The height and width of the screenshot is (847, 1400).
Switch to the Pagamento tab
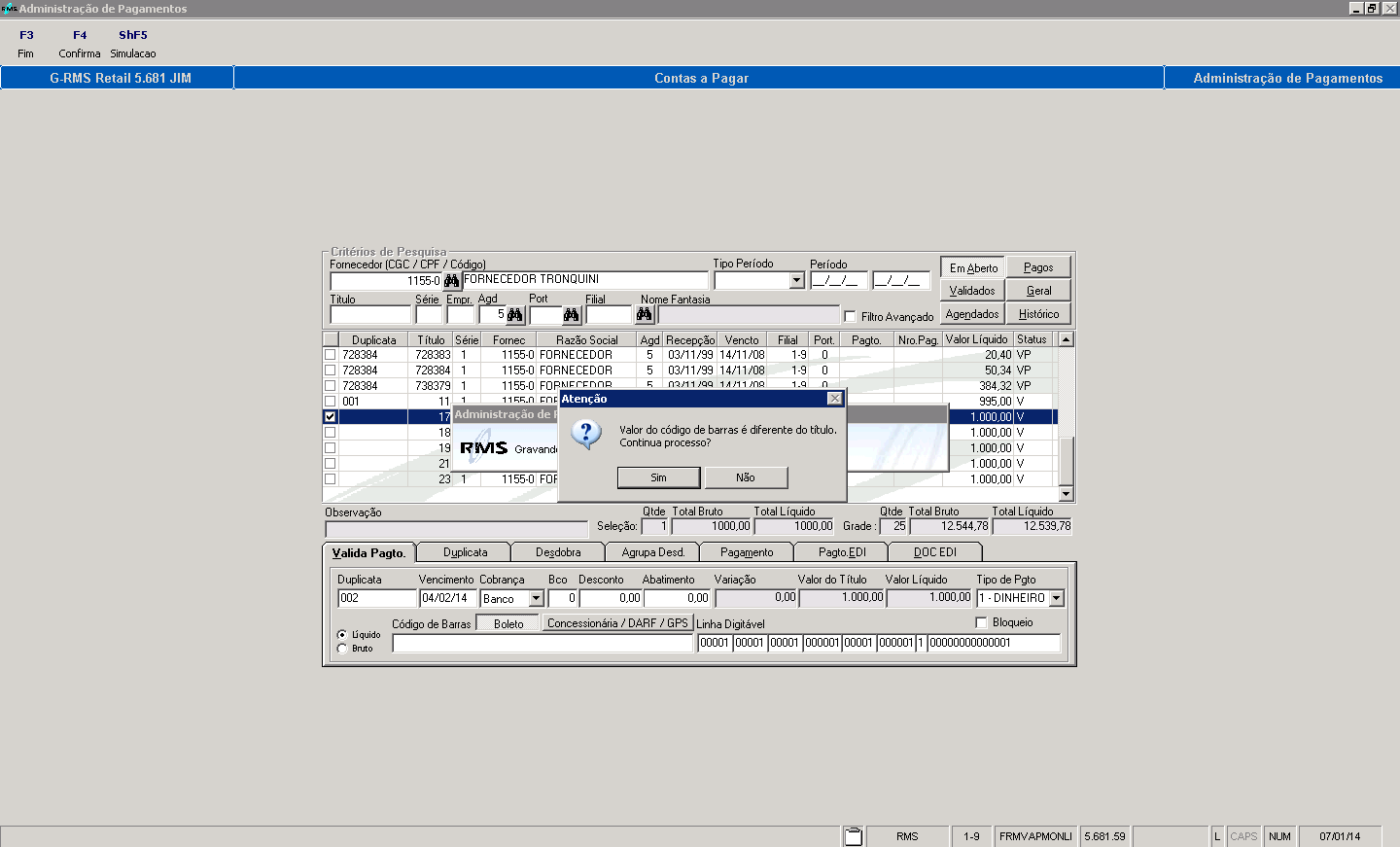[x=747, y=552]
